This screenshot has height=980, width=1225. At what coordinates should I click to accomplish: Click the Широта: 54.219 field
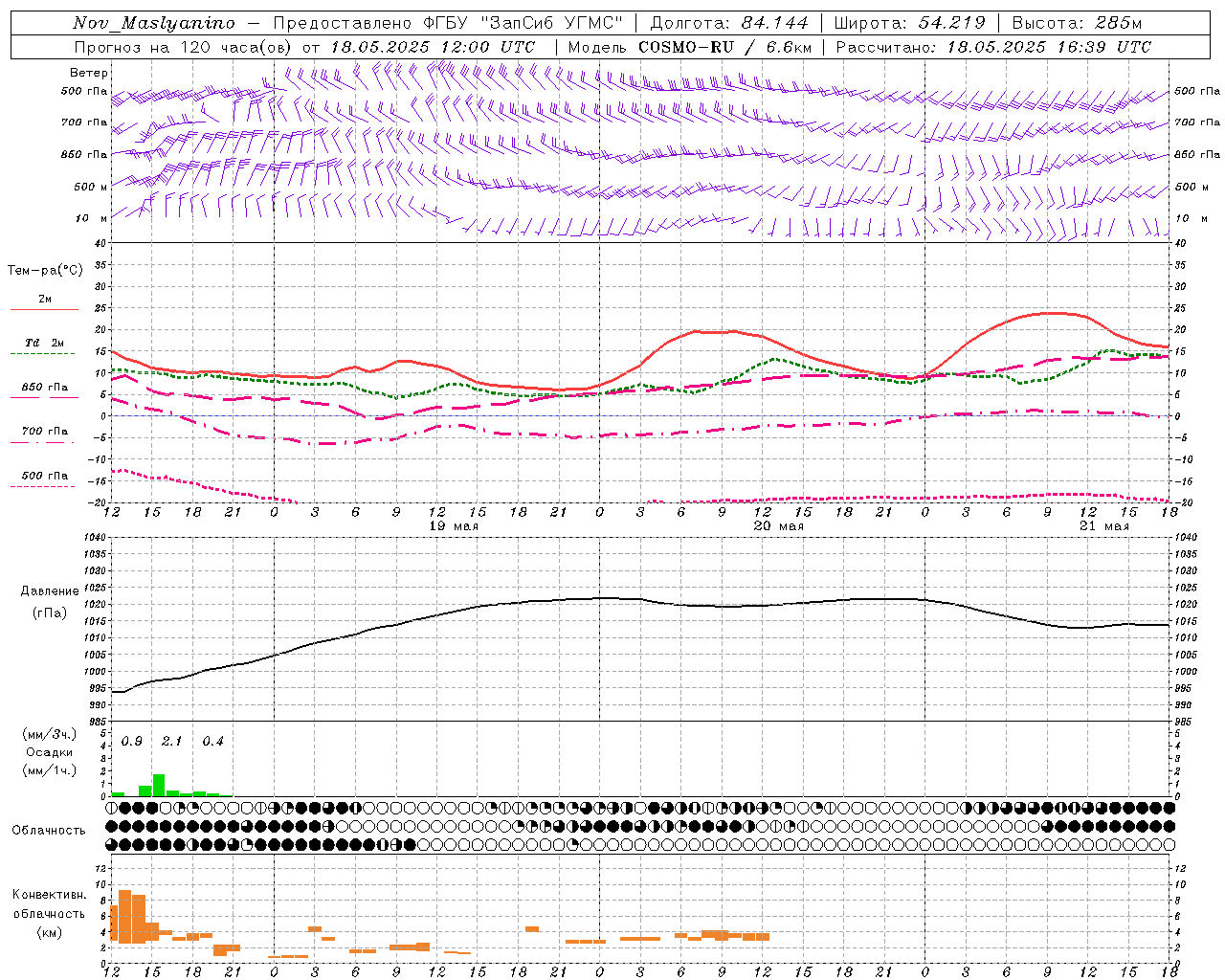pos(910,23)
